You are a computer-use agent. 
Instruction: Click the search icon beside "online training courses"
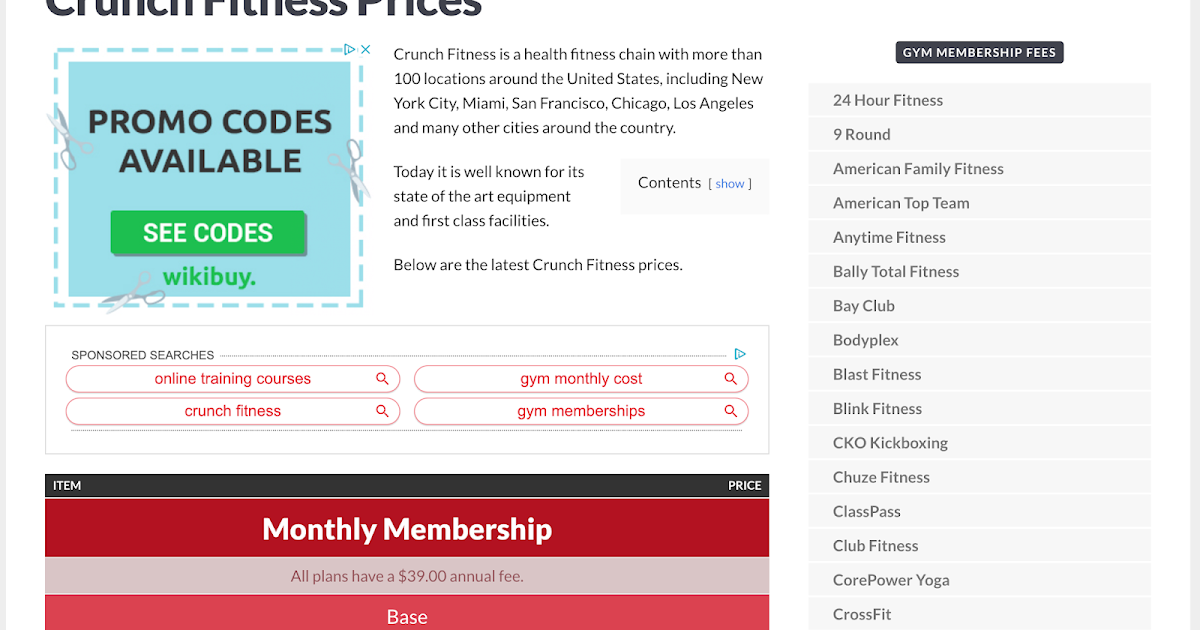382,379
